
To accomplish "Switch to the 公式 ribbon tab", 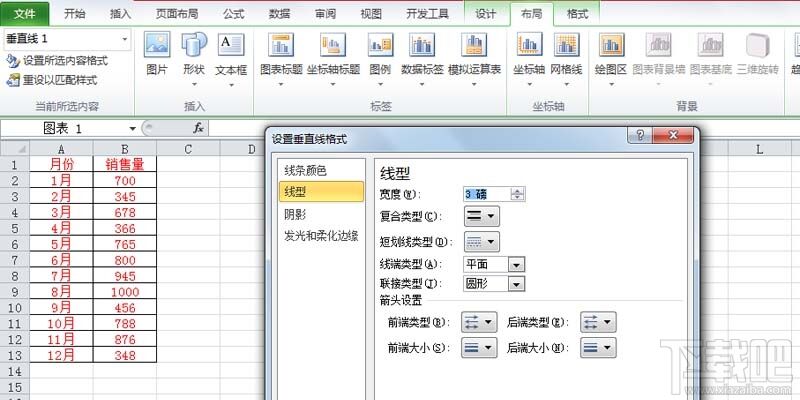I will (234, 14).
